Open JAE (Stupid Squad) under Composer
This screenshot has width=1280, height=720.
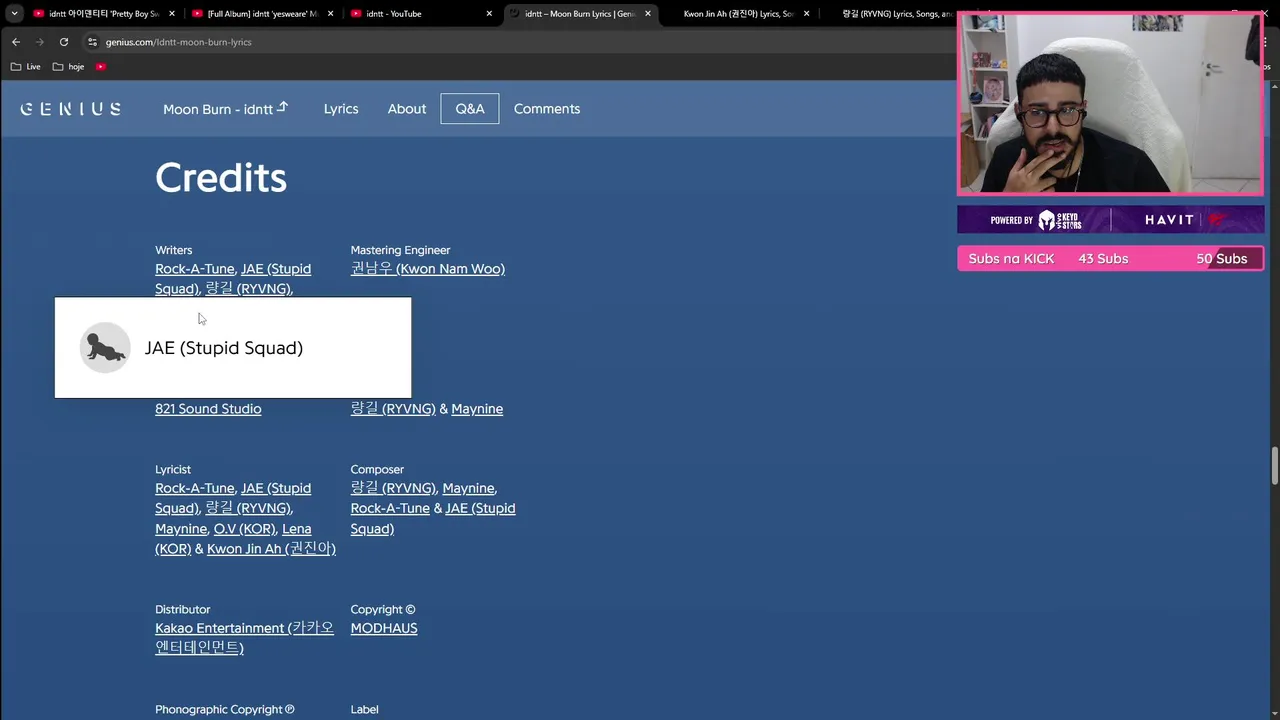tap(480, 508)
